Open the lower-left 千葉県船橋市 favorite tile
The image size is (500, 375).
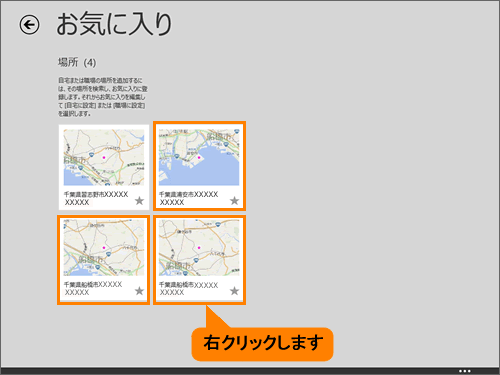tap(104, 260)
